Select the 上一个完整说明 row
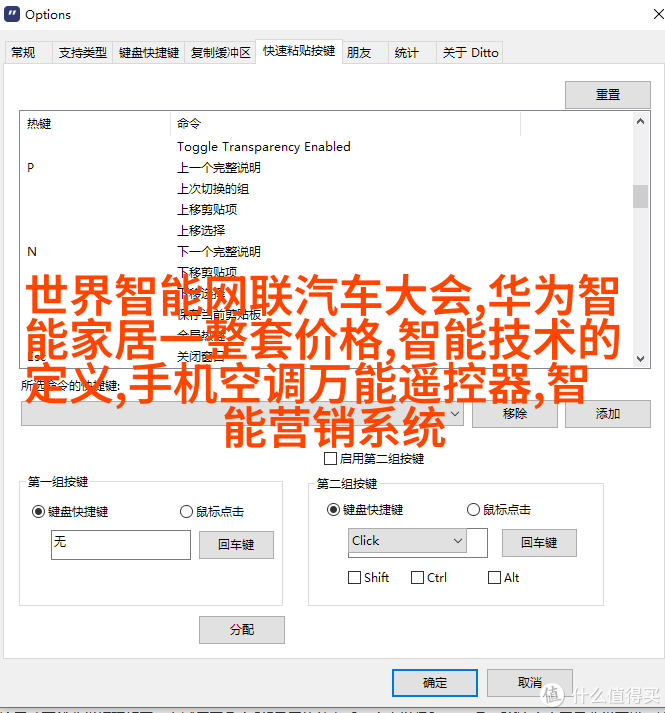The height and width of the screenshot is (713, 665). tap(326, 168)
